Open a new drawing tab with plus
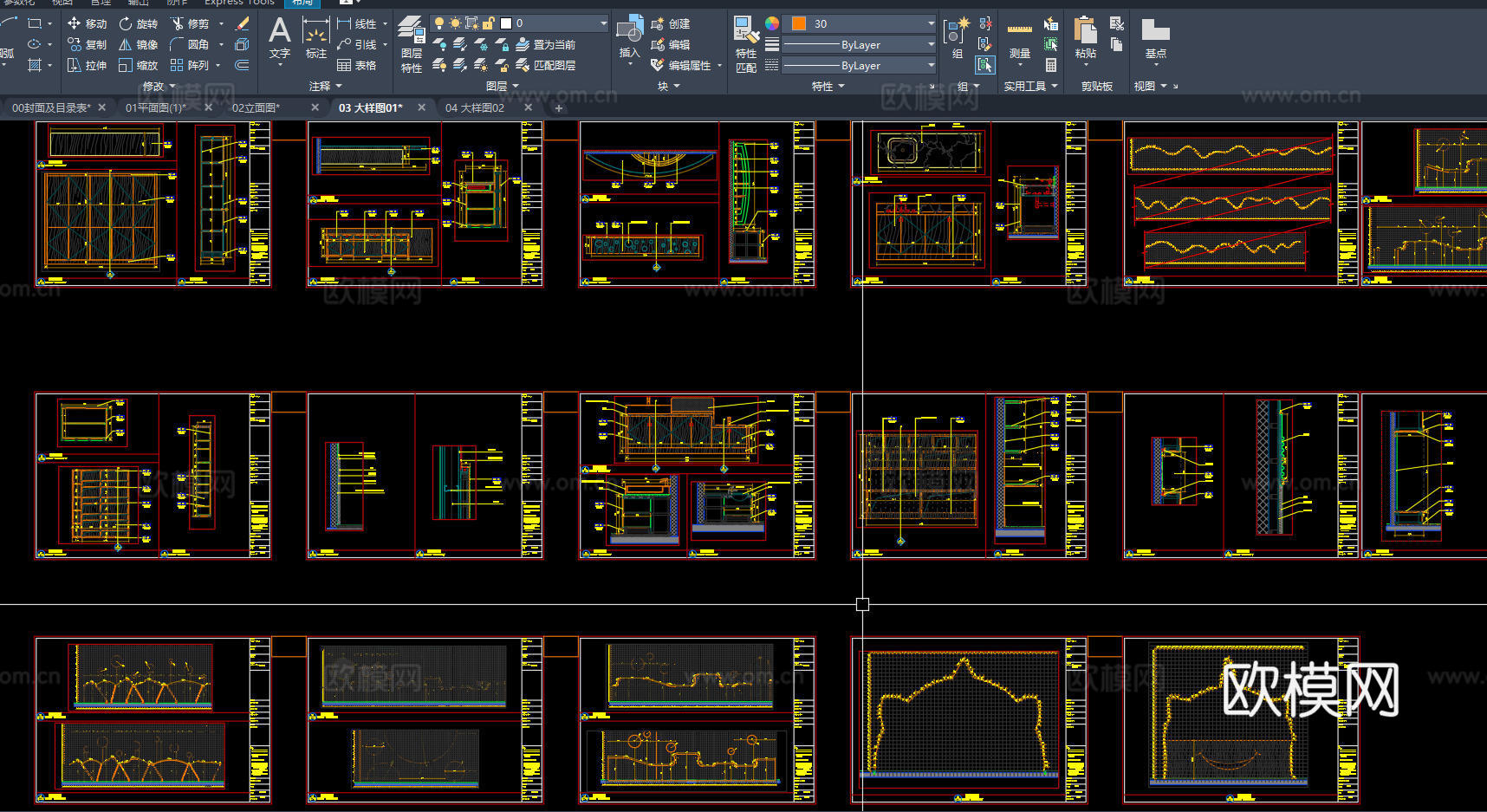This screenshot has width=1487, height=812. [x=558, y=108]
